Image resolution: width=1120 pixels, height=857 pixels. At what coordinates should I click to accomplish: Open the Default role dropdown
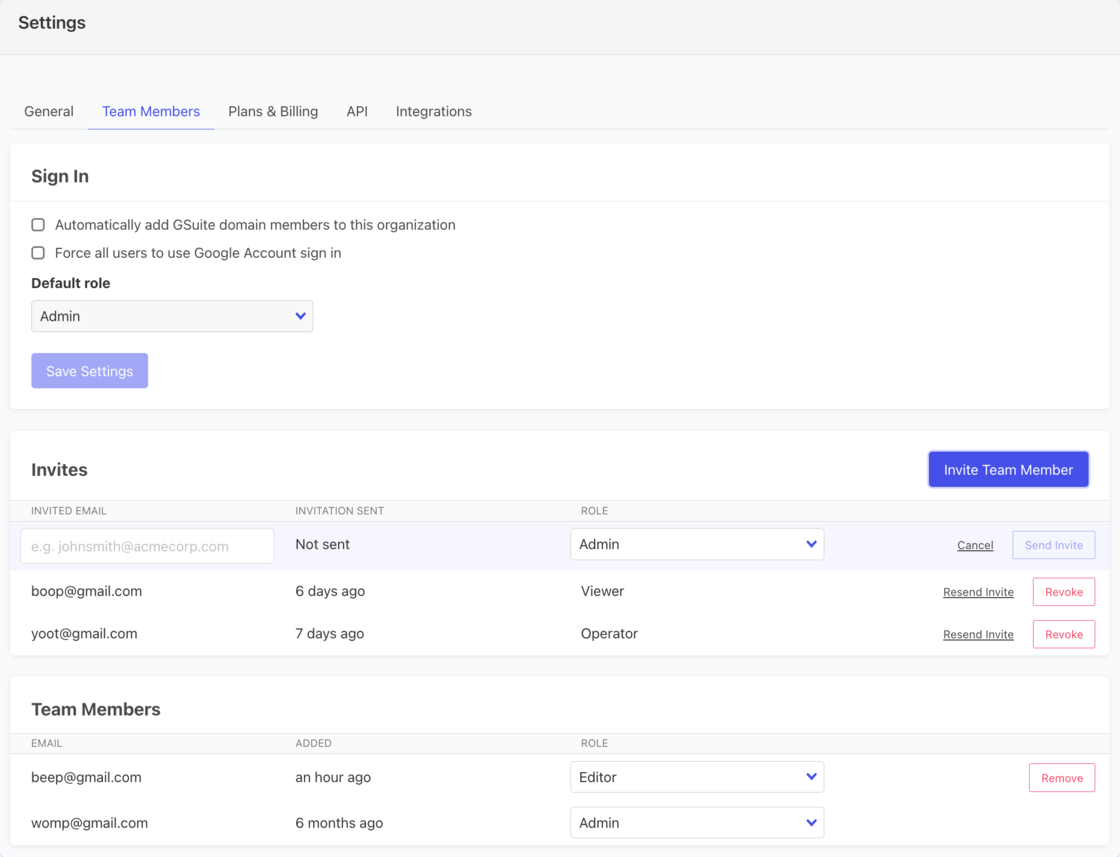[x=172, y=316]
